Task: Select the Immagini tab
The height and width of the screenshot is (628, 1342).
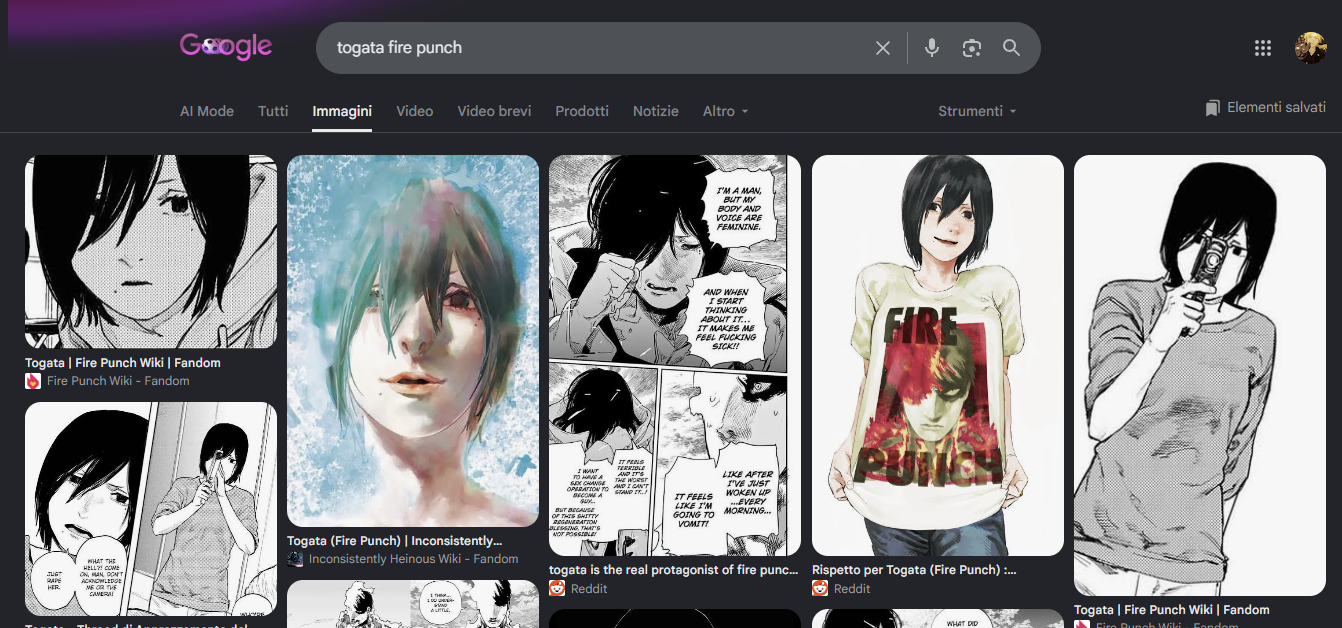Action: point(342,111)
